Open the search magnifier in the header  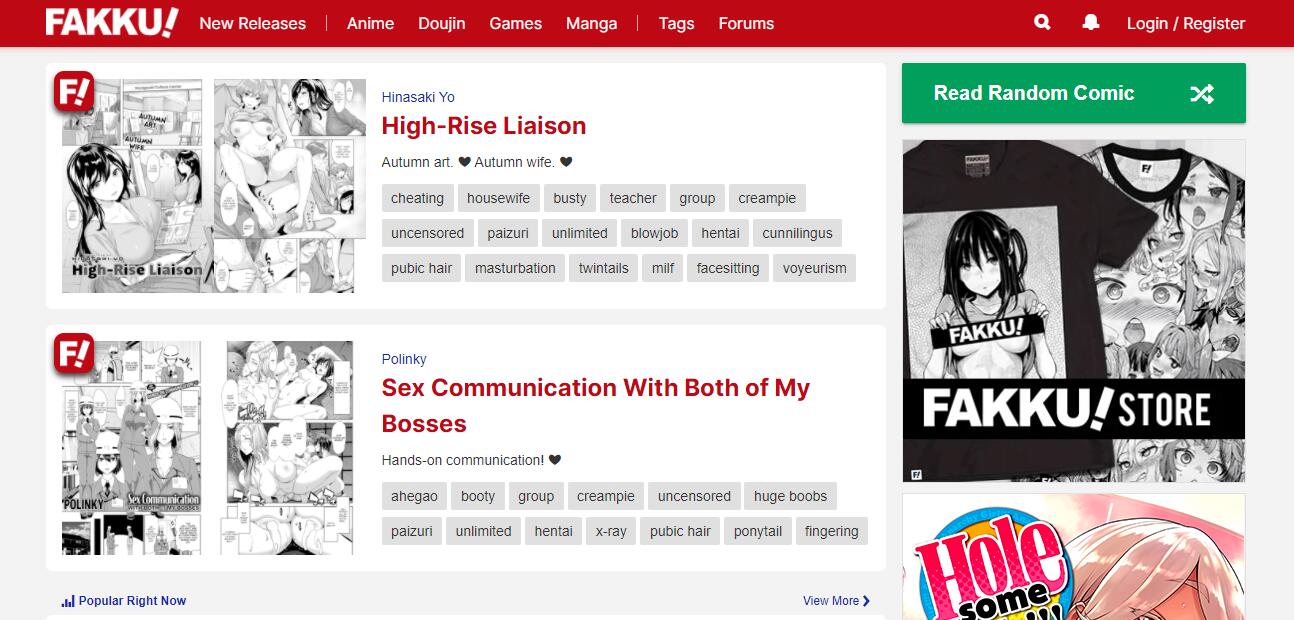(x=1042, y=22)
